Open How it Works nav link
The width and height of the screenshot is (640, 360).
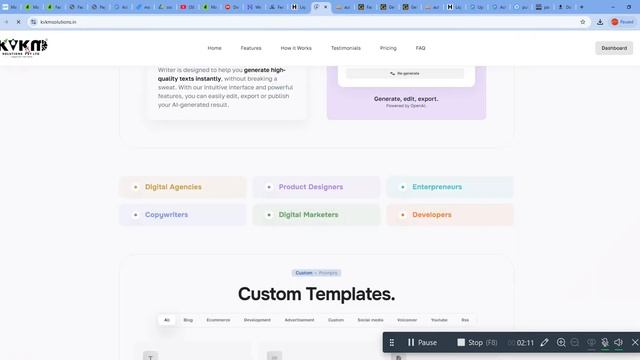[296, 48]
